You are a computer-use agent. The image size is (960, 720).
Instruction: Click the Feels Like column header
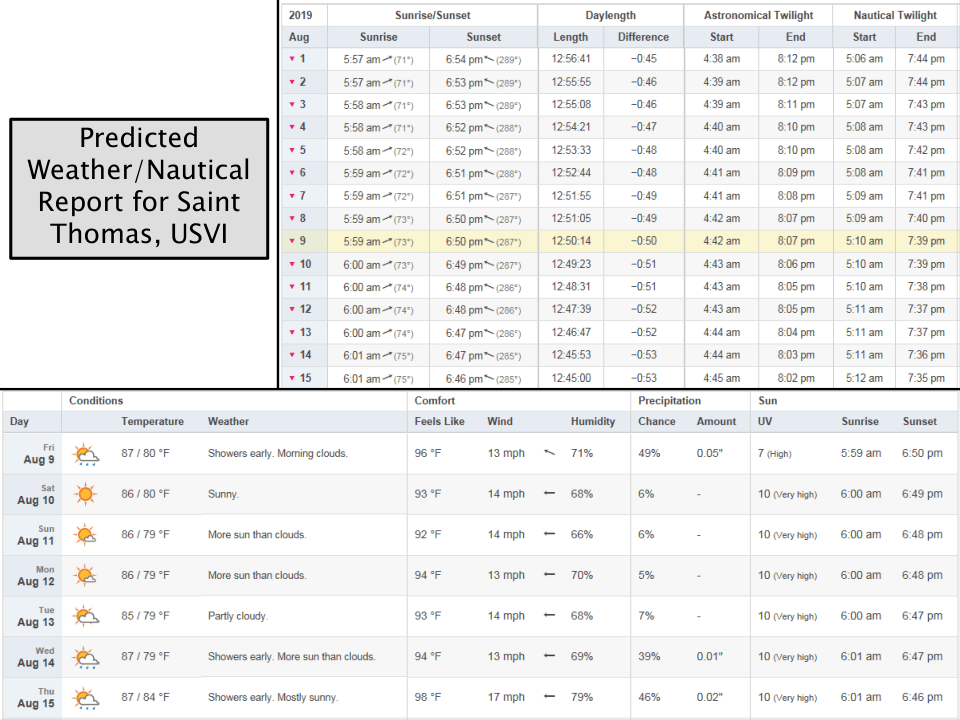(x=439, y=421)
